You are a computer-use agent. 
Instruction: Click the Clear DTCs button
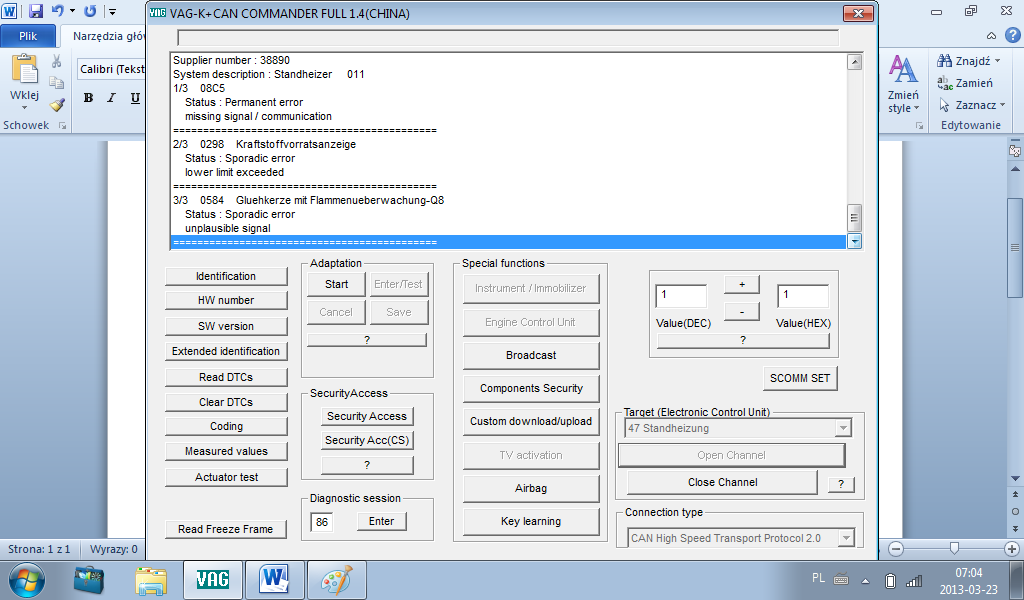(226, 402)
